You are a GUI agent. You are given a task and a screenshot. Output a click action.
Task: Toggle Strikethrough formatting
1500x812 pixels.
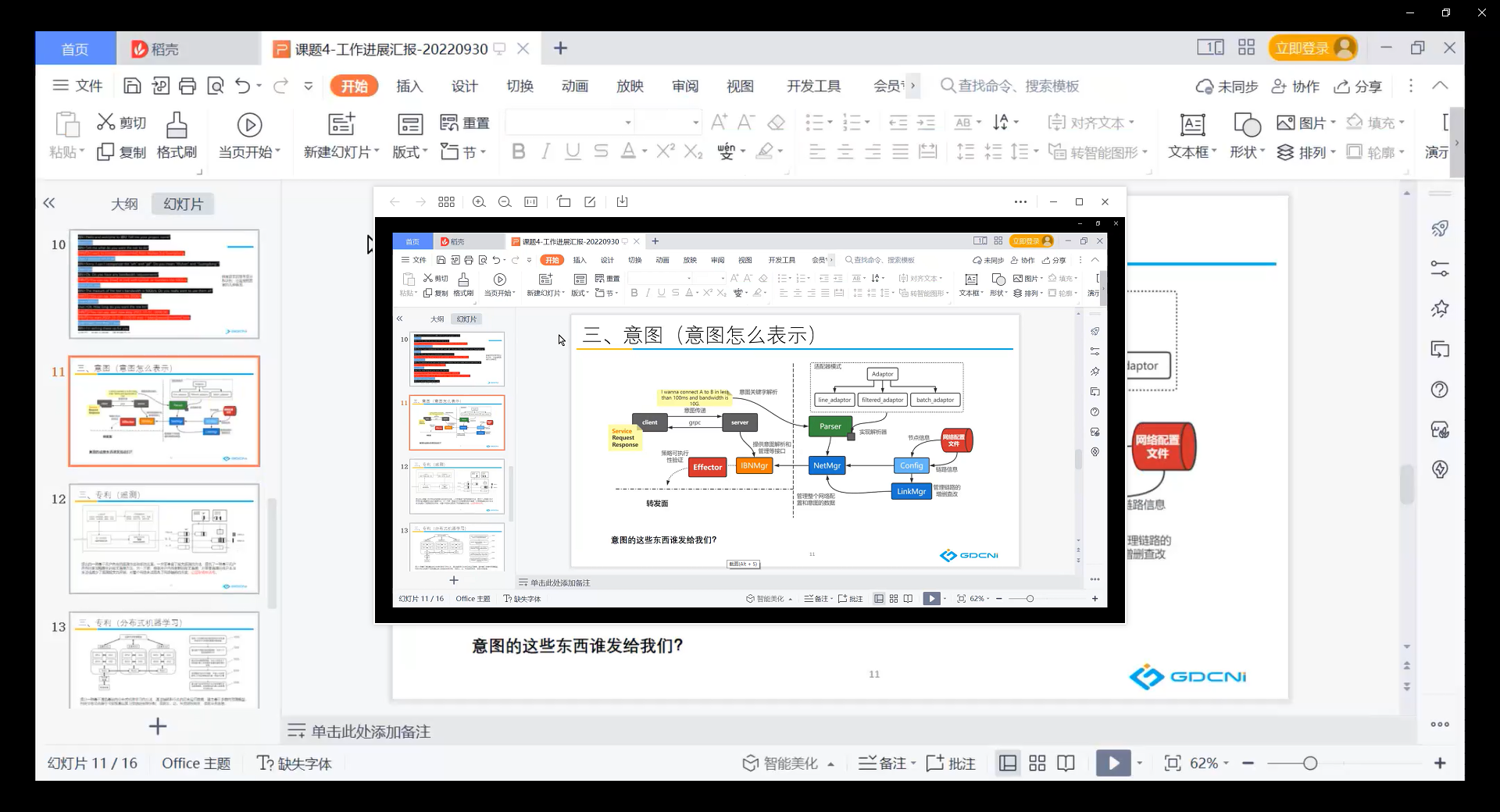[601, 151]
